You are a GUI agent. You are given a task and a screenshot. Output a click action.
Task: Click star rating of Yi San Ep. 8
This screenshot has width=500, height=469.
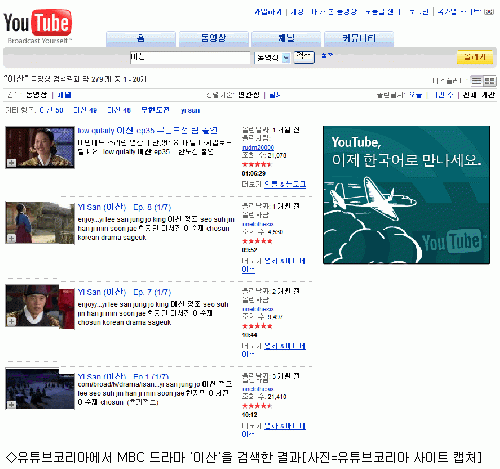pyautogui.click(x=257, y=241)
